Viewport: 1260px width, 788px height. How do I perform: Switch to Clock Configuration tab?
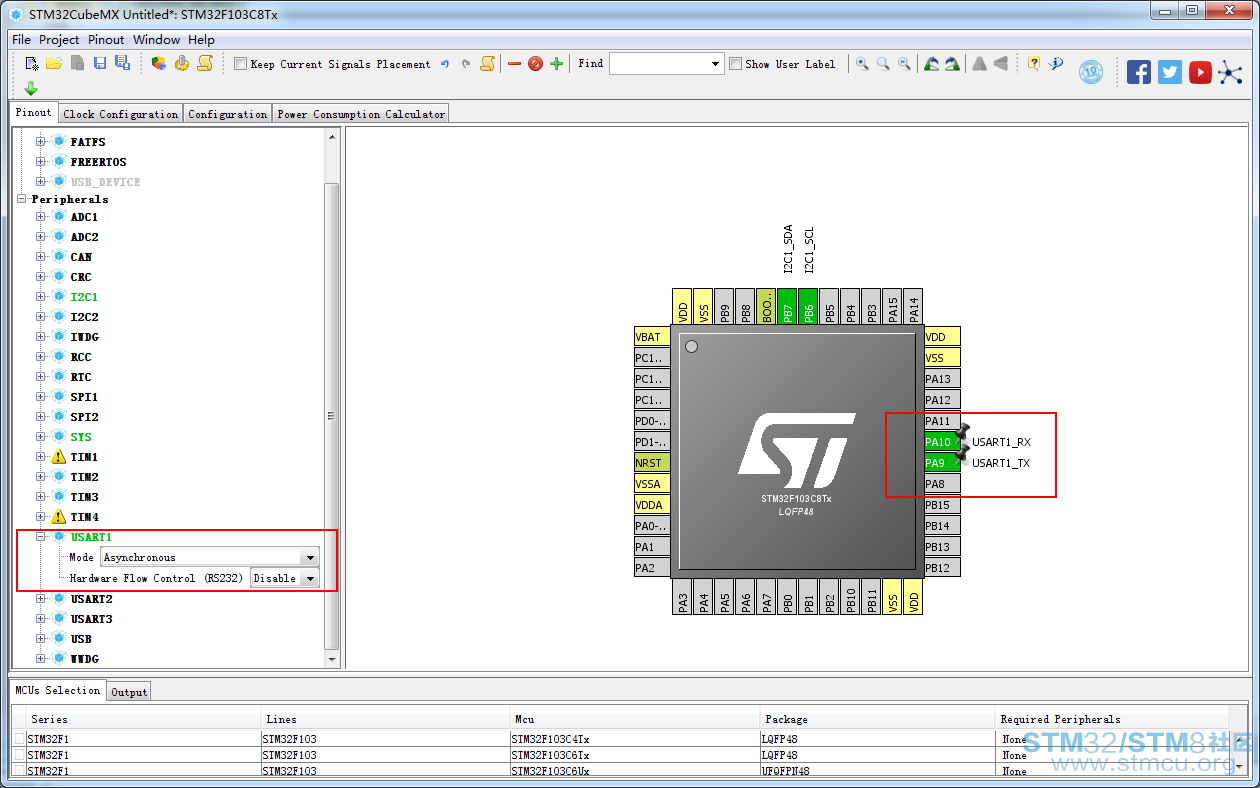coord(121,114)
